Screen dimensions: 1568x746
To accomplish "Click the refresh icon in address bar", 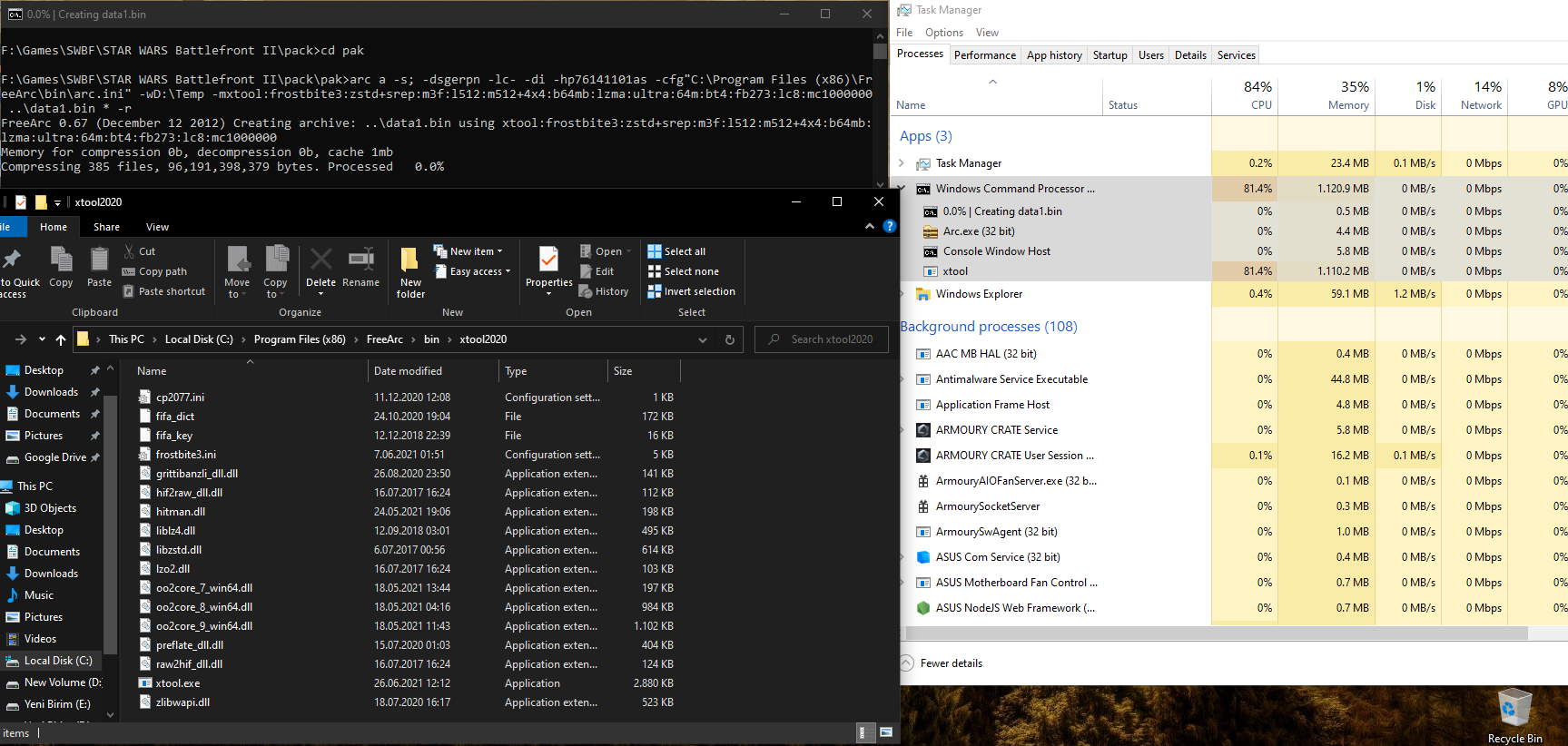I will (729, 339).
